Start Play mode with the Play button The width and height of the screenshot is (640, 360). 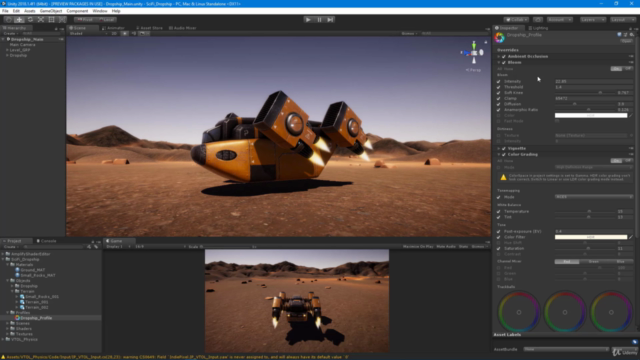pos(308,20)
